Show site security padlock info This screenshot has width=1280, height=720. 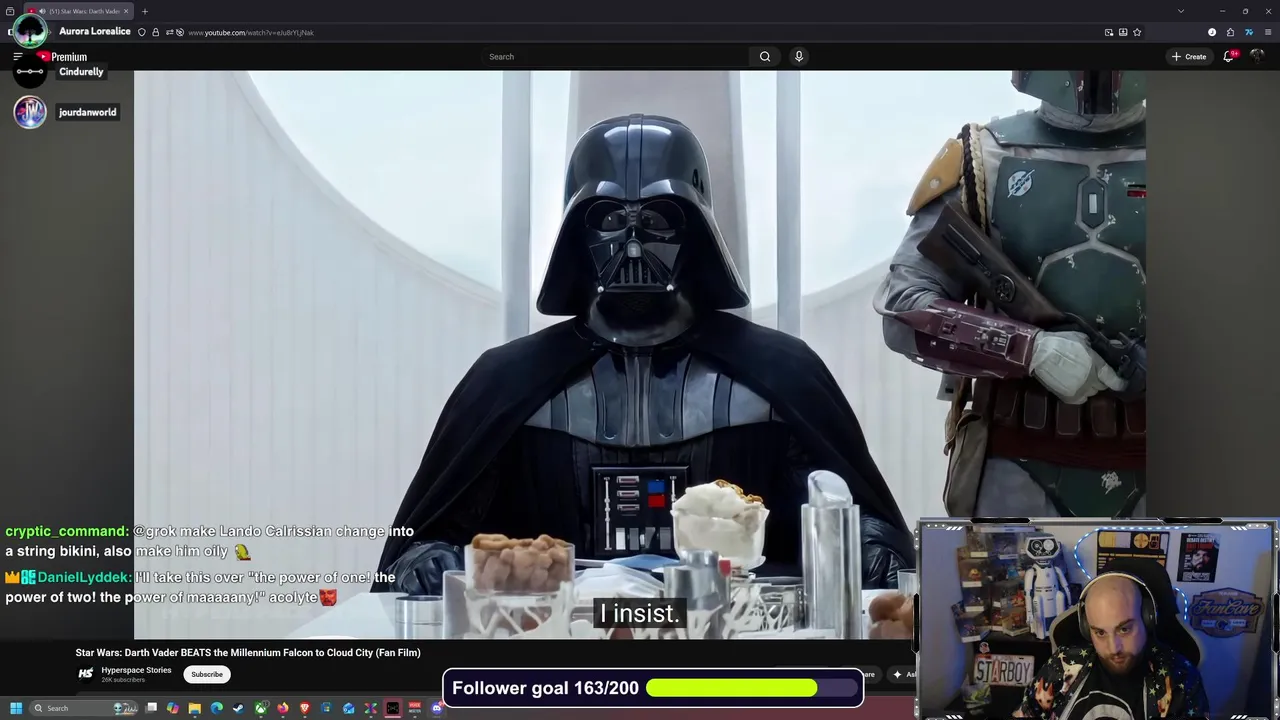[155, 32]
